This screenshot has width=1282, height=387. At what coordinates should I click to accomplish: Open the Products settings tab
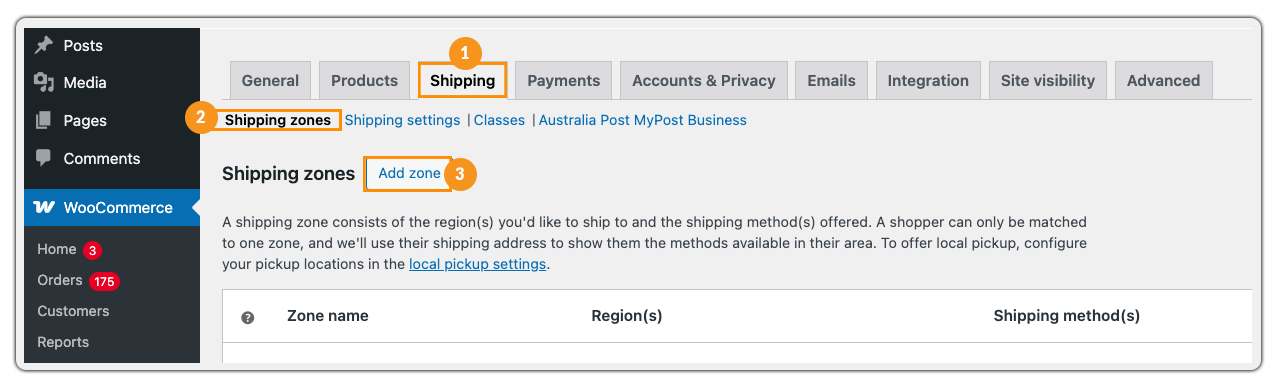364,81
